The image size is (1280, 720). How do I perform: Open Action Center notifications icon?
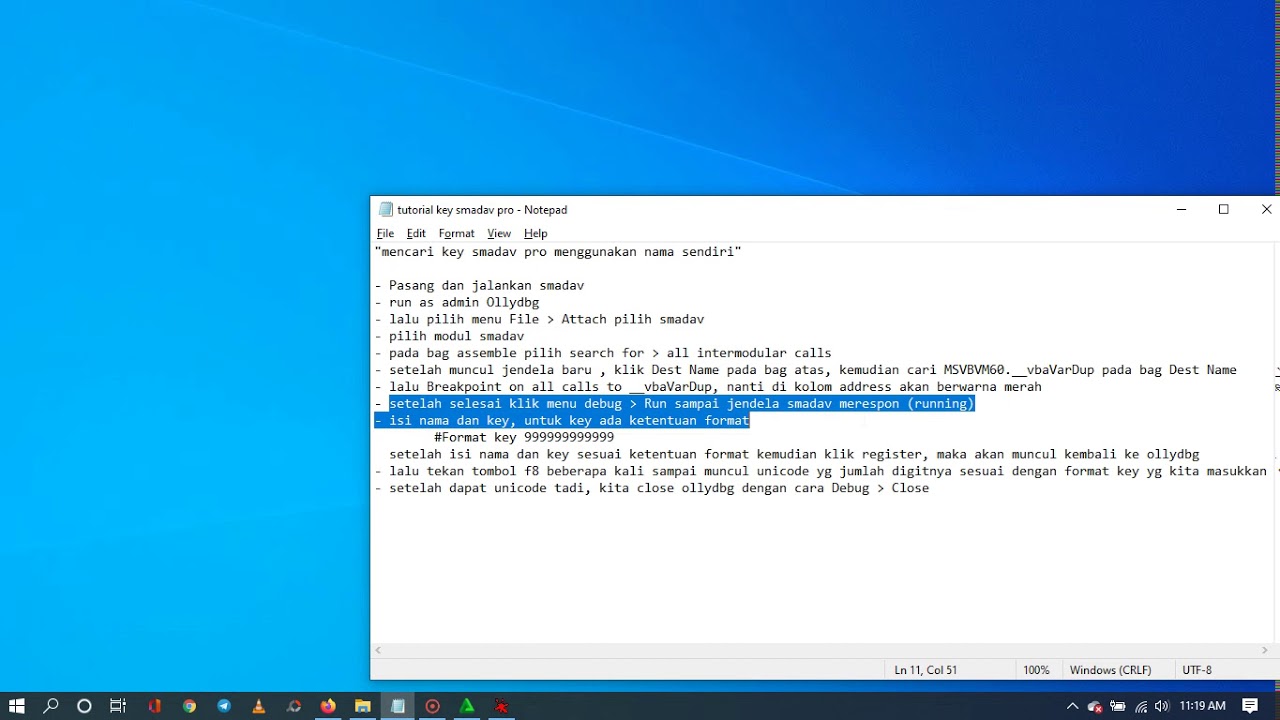1250,706
